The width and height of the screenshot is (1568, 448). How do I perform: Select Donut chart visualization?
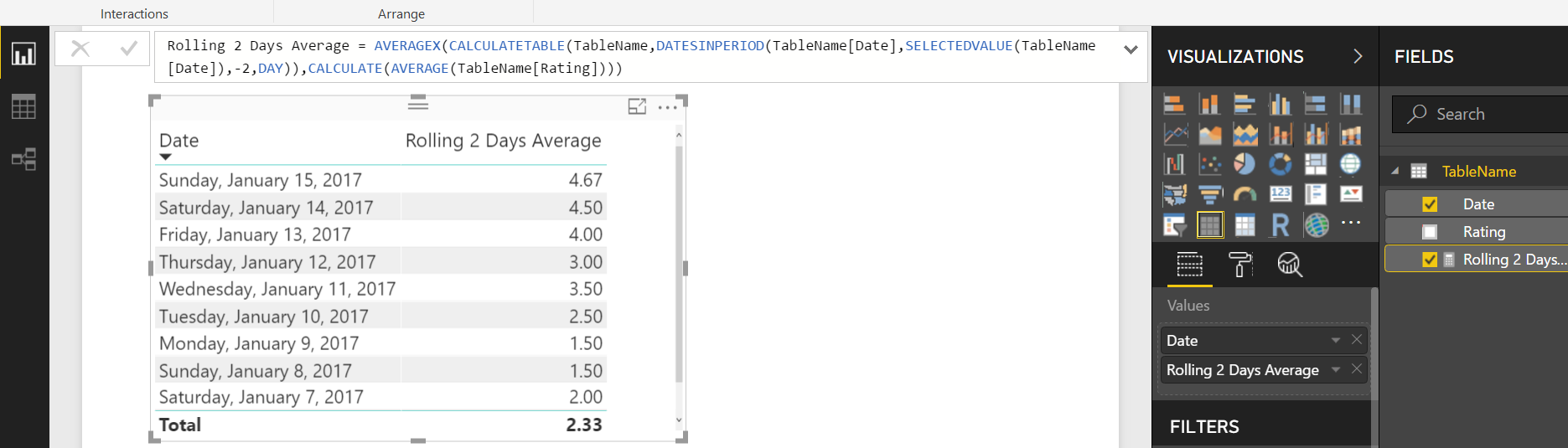(x=1280, y=164)
